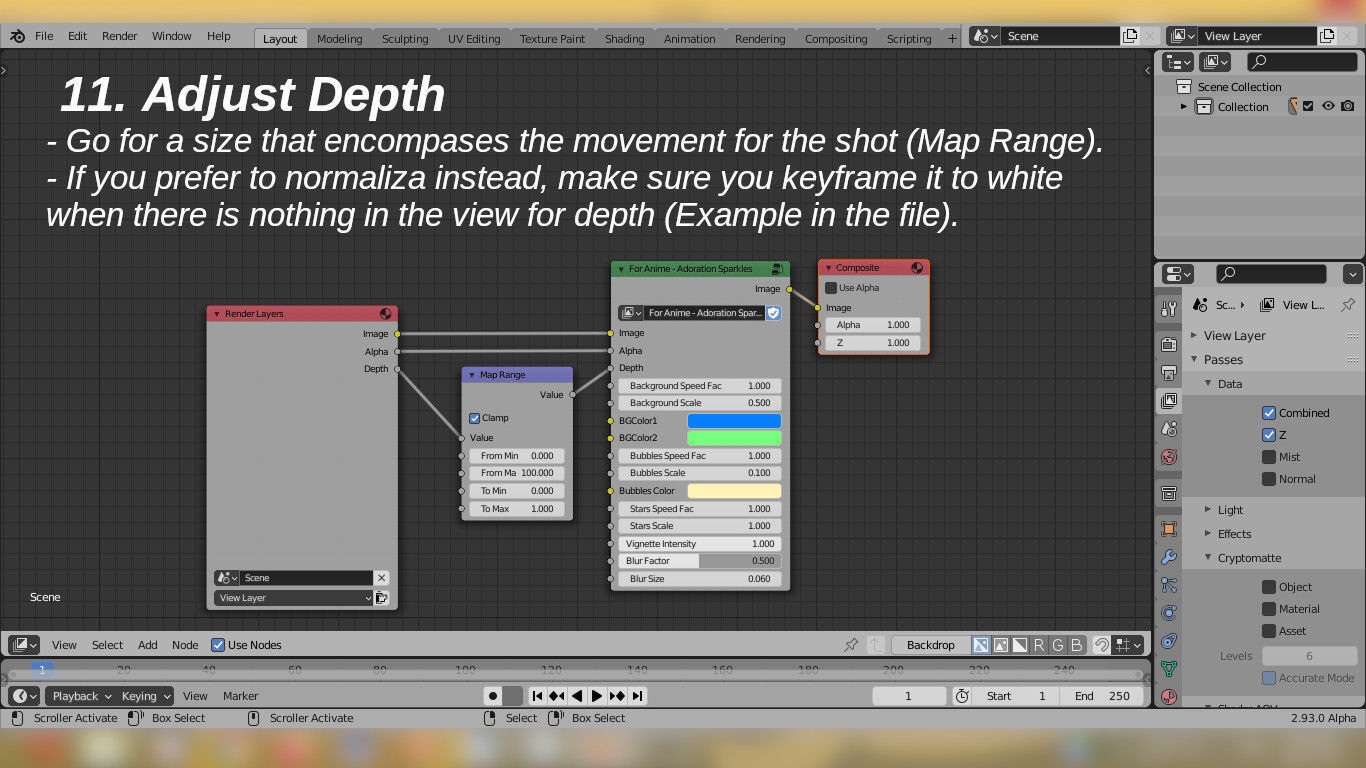
Task: Uncheck the Z pass checkbox
Action: (x=1269, y=435)
